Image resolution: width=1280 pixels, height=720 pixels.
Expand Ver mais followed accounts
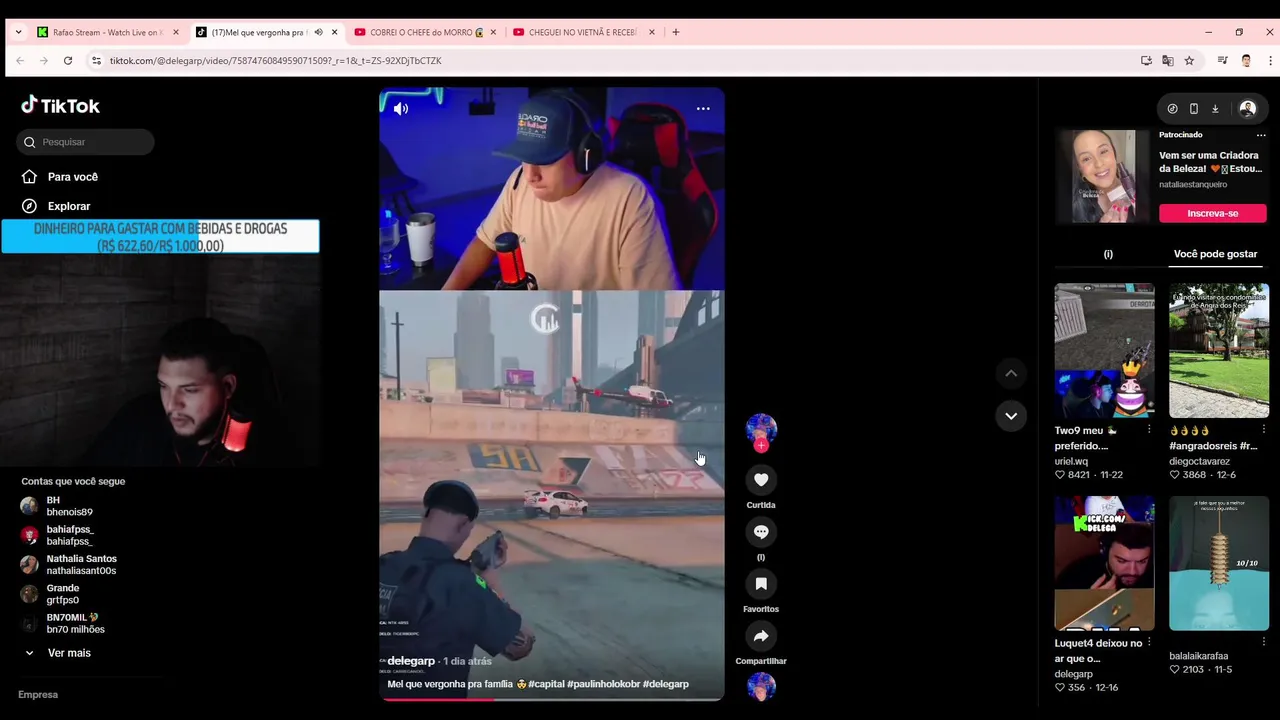(x=57, y=653)
